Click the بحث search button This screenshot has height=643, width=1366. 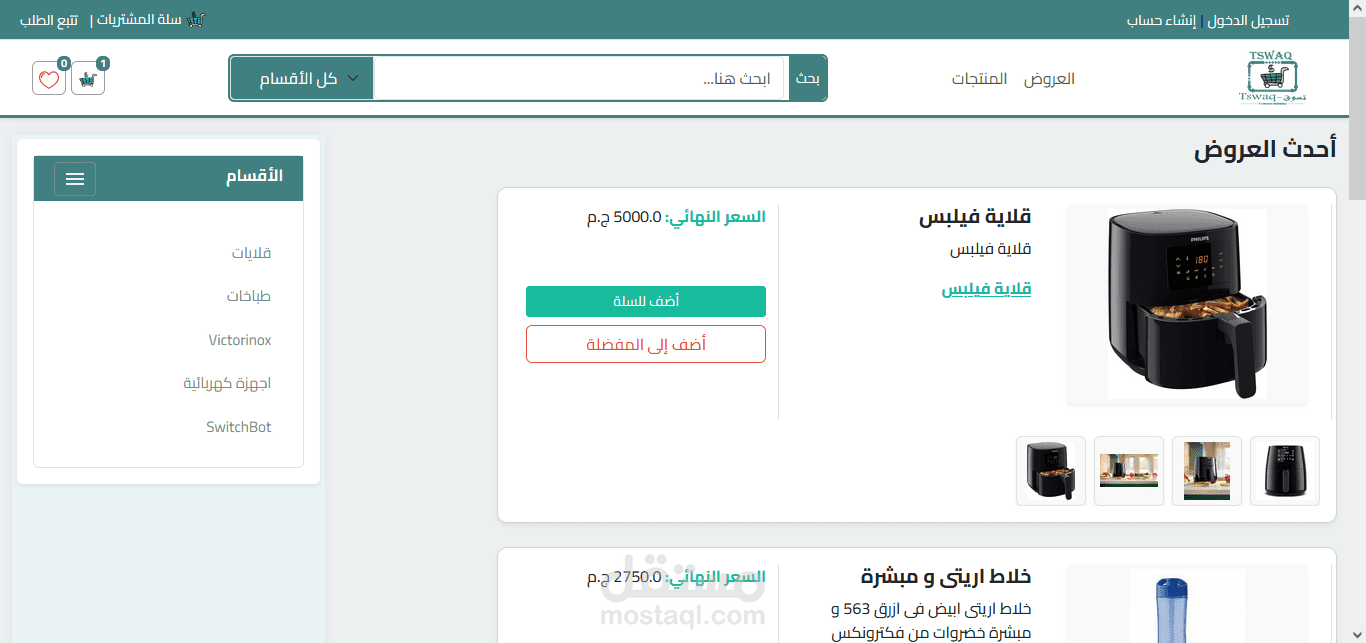tap(807, 78)
